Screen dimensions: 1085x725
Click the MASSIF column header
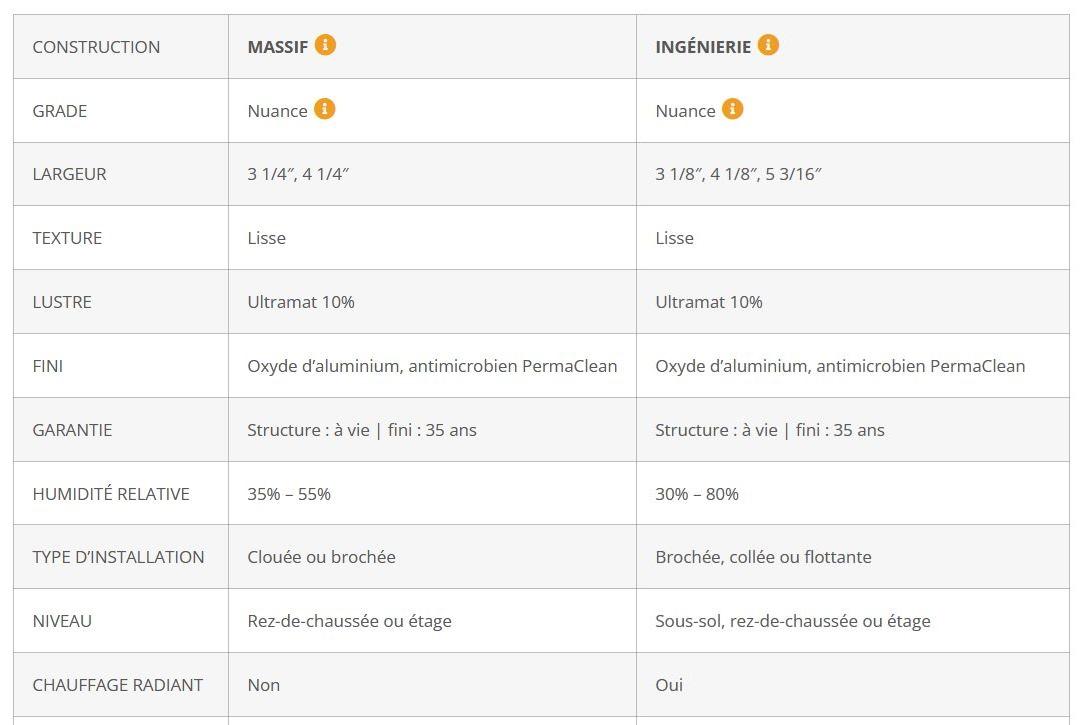coord(277,47)
